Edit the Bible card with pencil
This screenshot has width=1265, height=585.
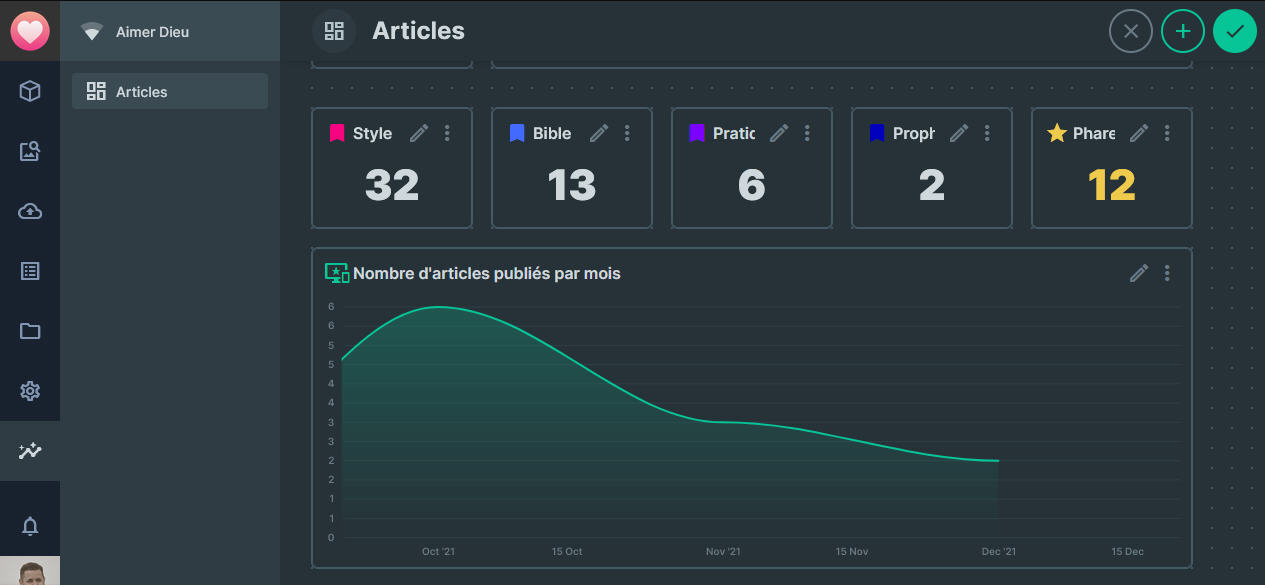click(x=599, y=133)
